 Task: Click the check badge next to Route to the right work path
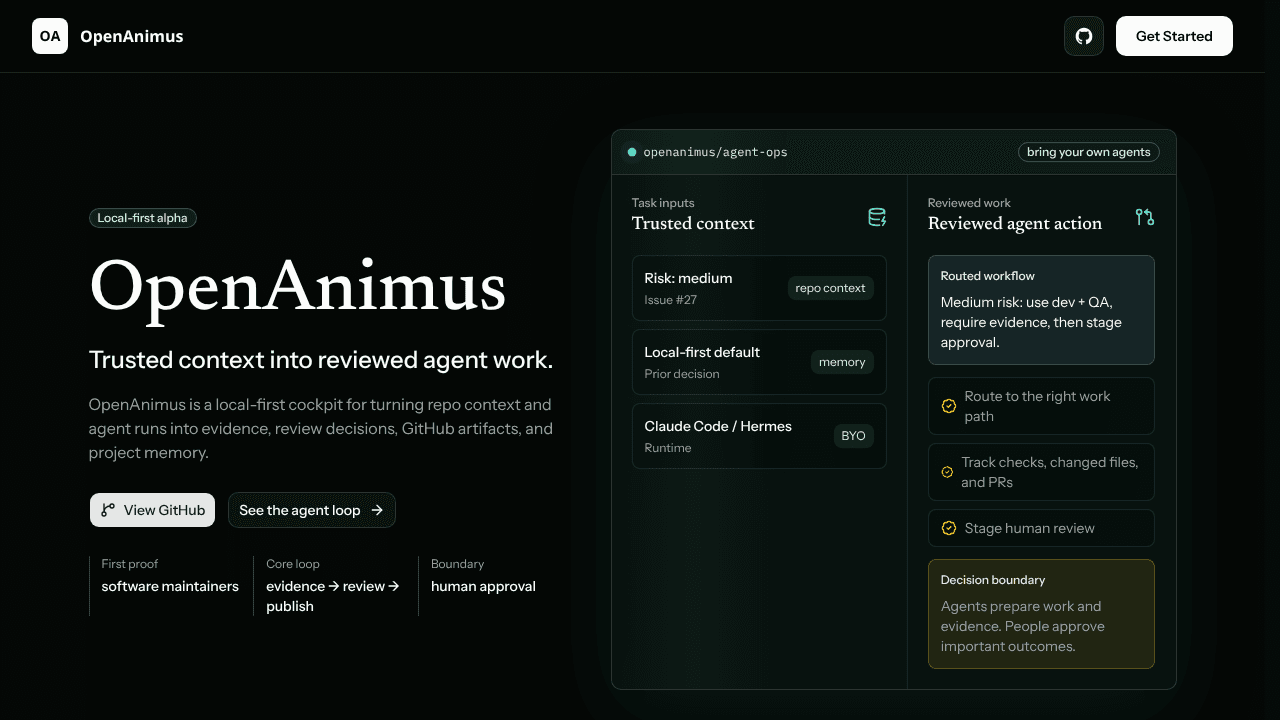coord(949,406)
